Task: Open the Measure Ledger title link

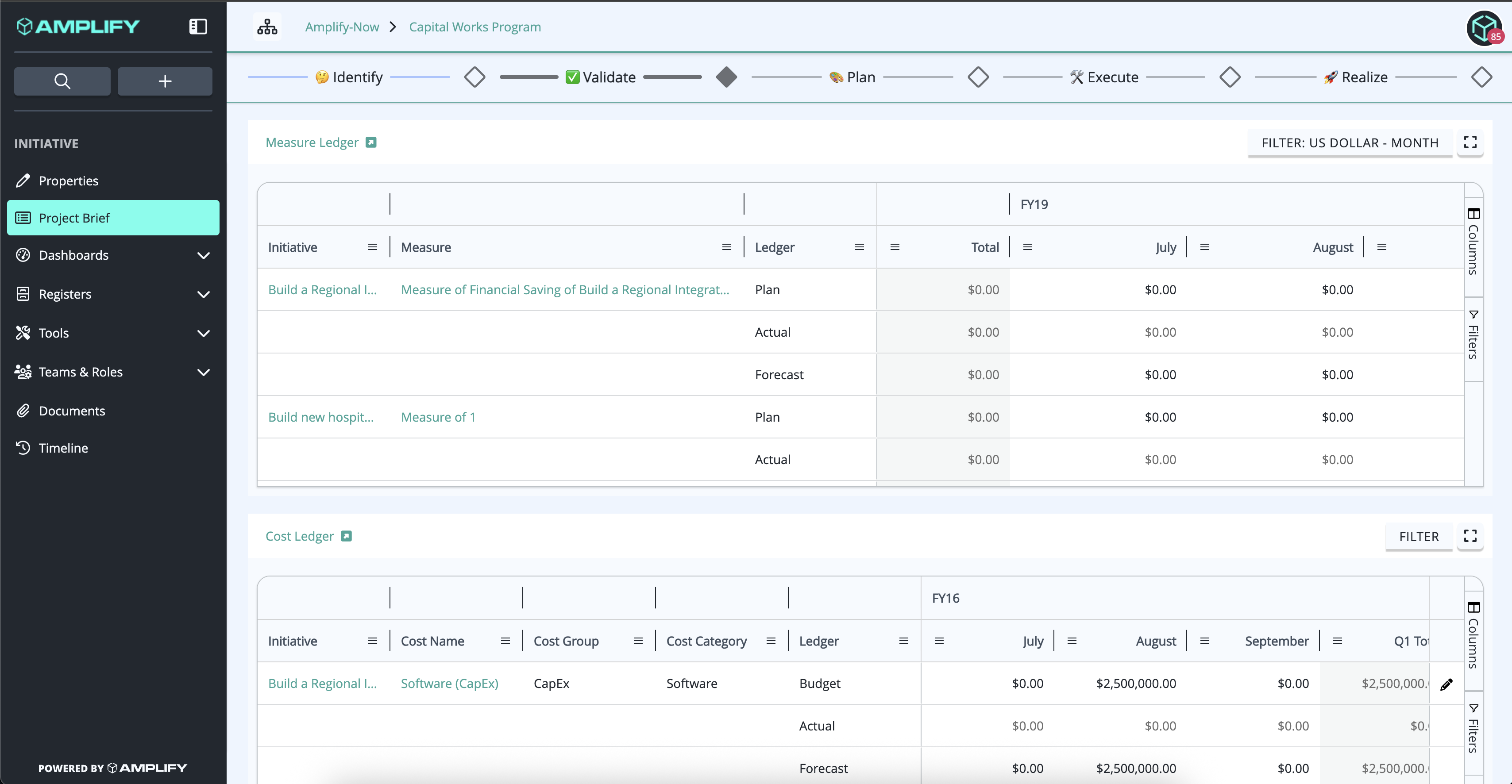Action: pos(312,142)
